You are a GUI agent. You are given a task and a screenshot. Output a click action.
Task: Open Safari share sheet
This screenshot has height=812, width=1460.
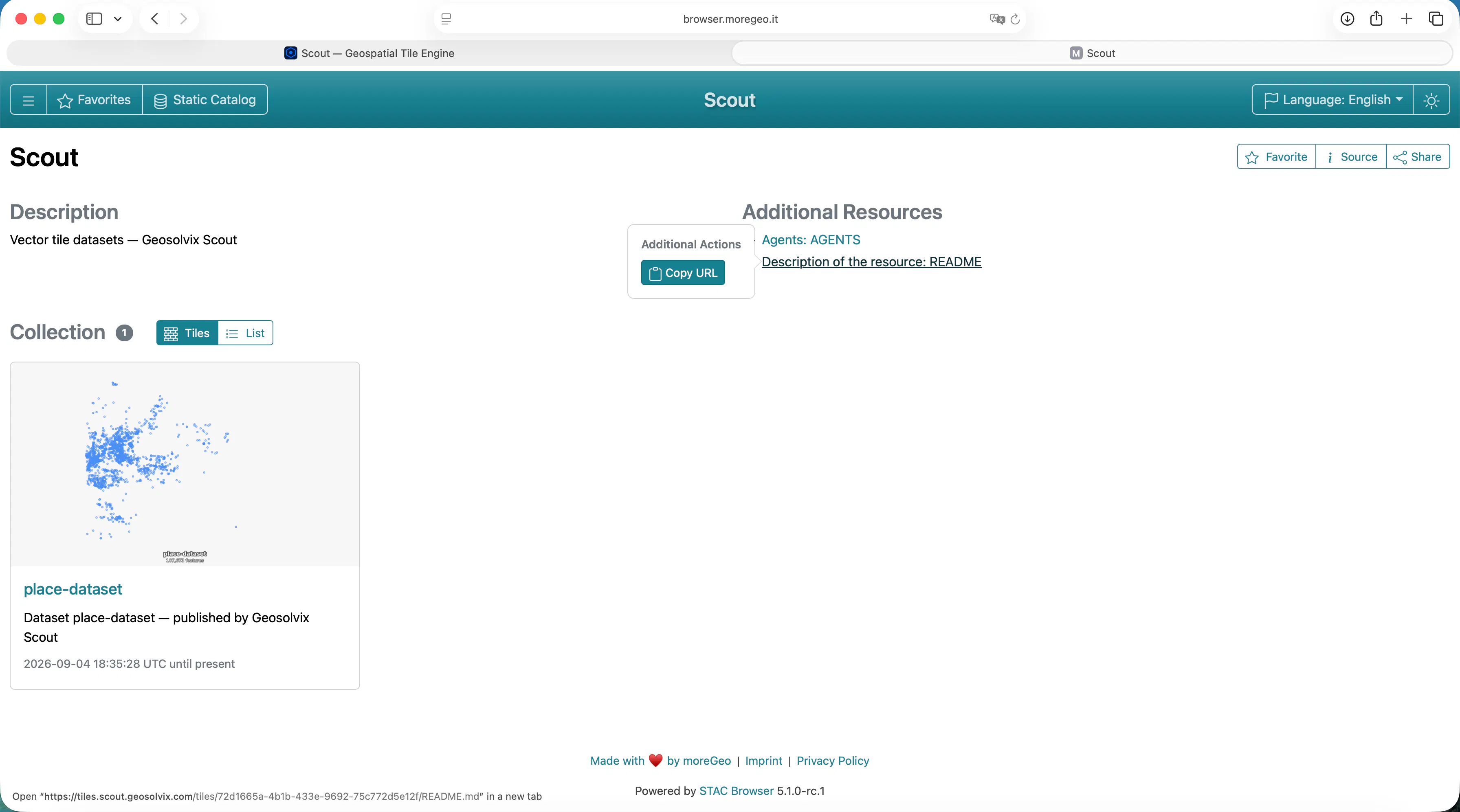click(1376, 18)
